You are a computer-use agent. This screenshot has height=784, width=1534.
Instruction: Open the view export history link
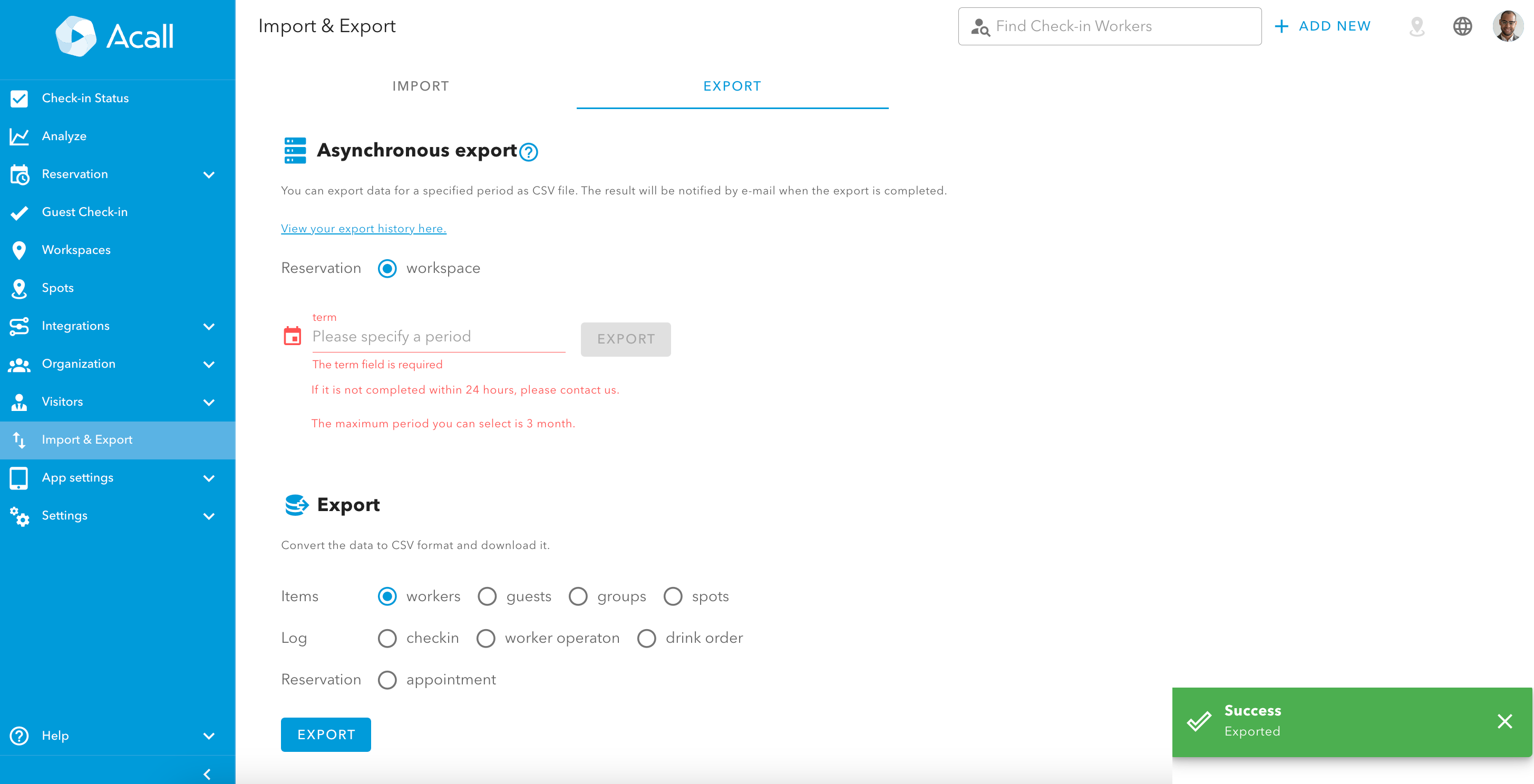(x=363, y=229)
